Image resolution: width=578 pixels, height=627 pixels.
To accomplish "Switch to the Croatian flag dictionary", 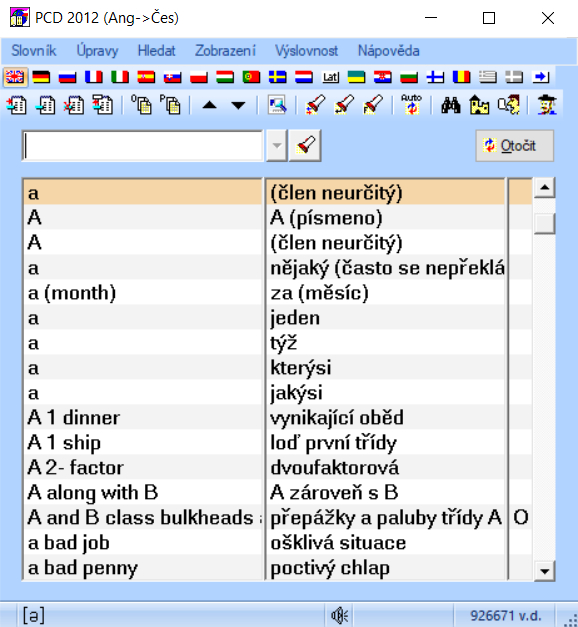I will pyautogui.click(x=382, y=77).
